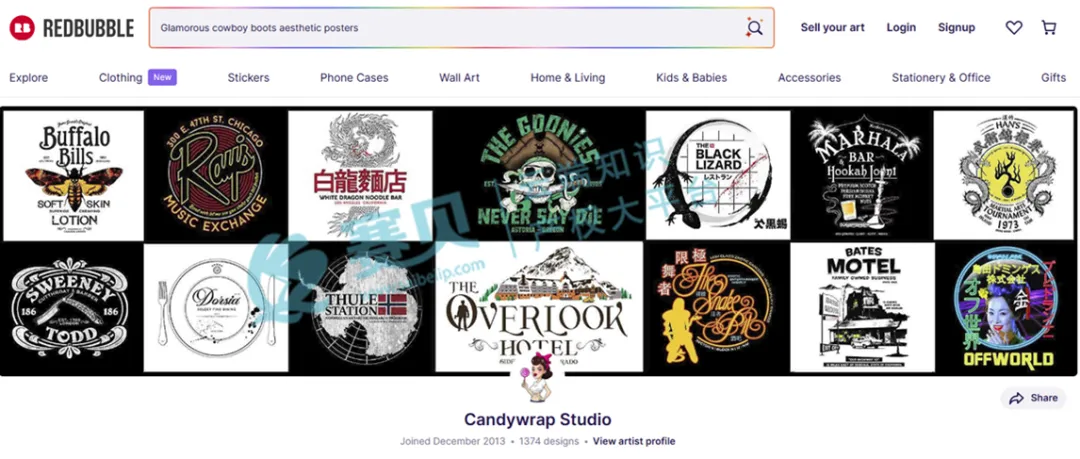Image resolution: width=1080 pixels, height=459 pixels.
Task: Click the search magnifier icon
Action: [x=755, y=28]
